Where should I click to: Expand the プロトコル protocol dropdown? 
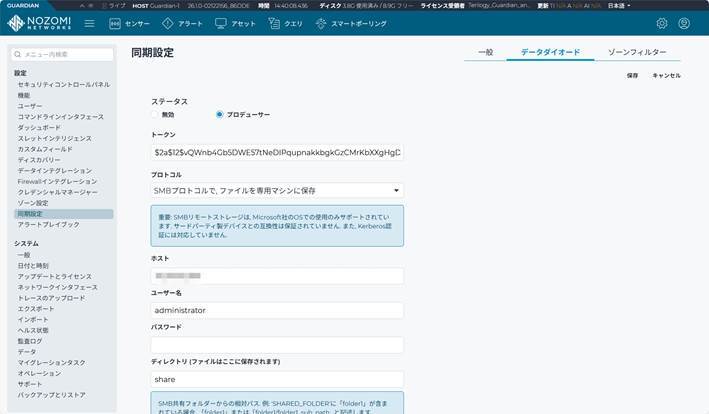point(277,189)
